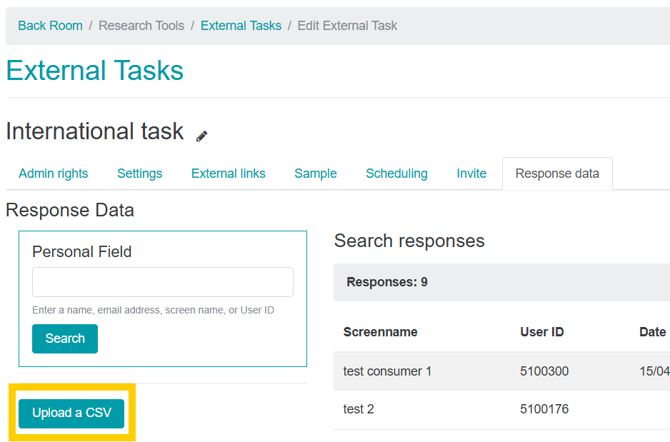Click the User ID column header
Image resolution: width=670 pixels, height=442 pixels.
542,332
